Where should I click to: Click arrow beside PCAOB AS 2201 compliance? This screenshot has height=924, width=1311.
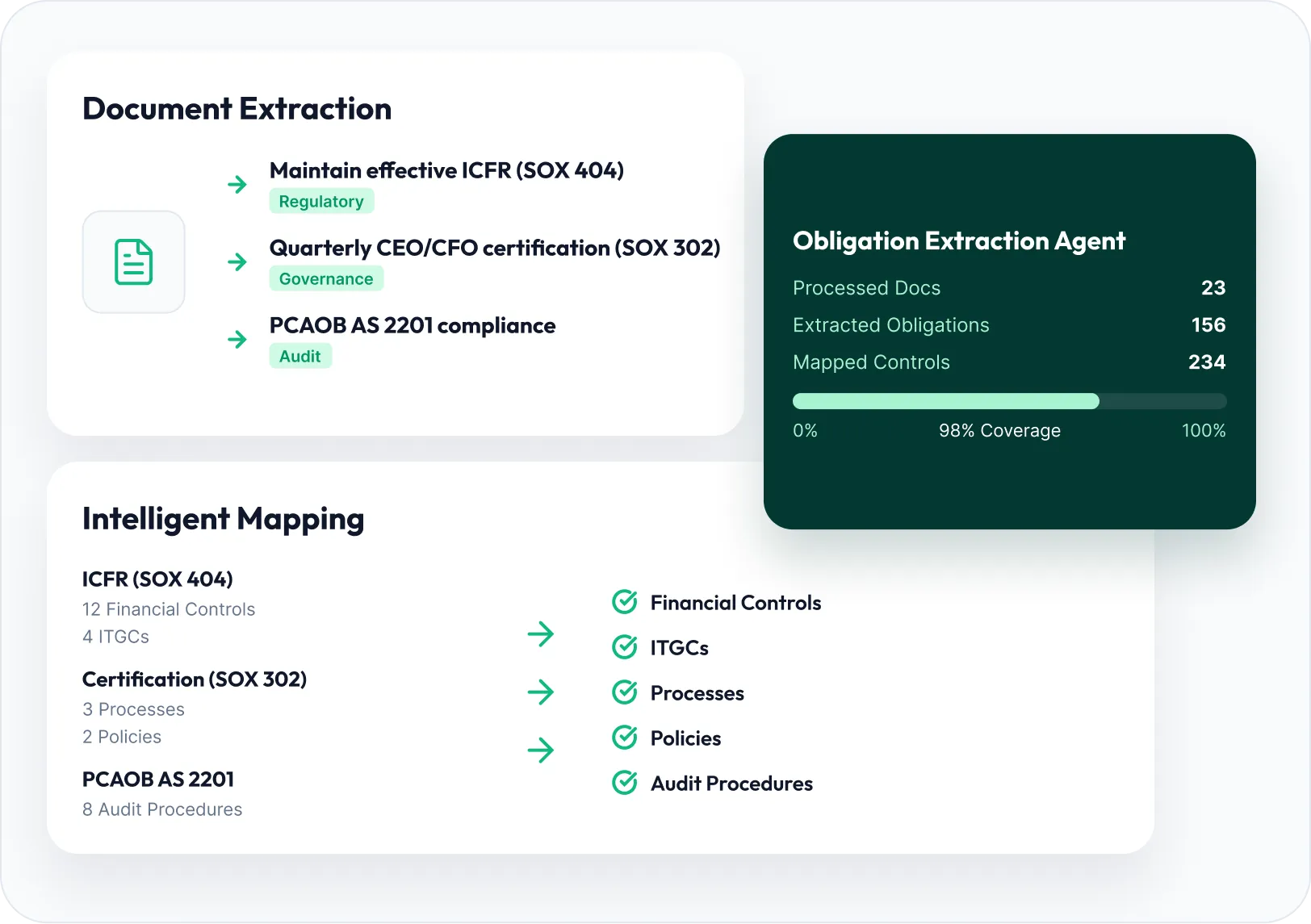click(x=237, y=340)
